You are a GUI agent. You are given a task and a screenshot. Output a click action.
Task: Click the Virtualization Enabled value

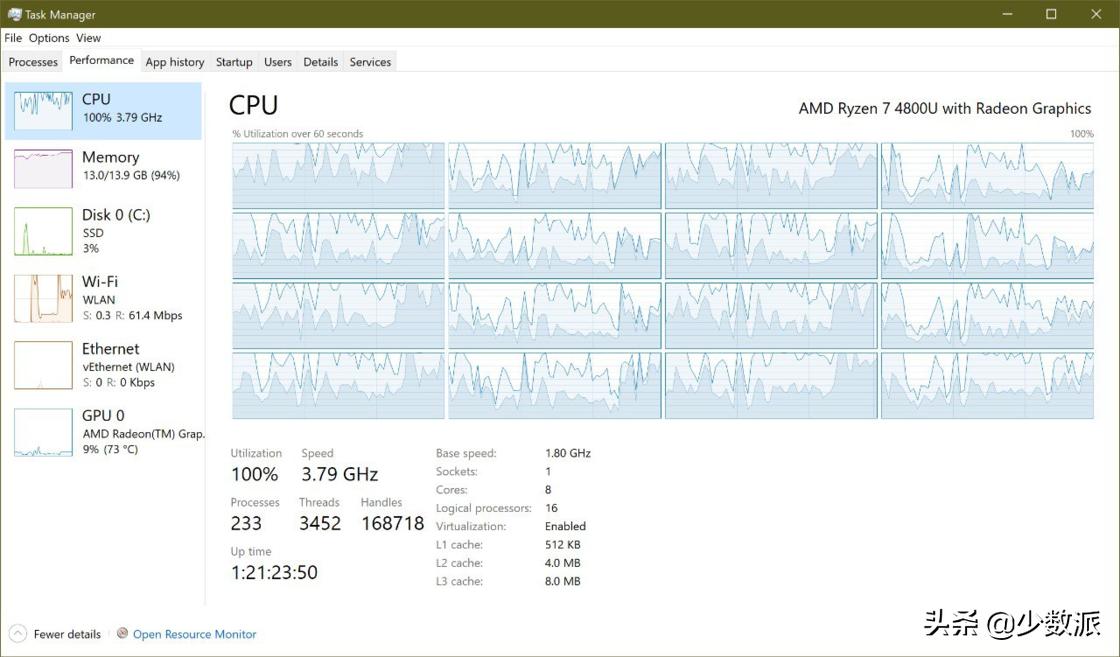[x=565, y=526]
